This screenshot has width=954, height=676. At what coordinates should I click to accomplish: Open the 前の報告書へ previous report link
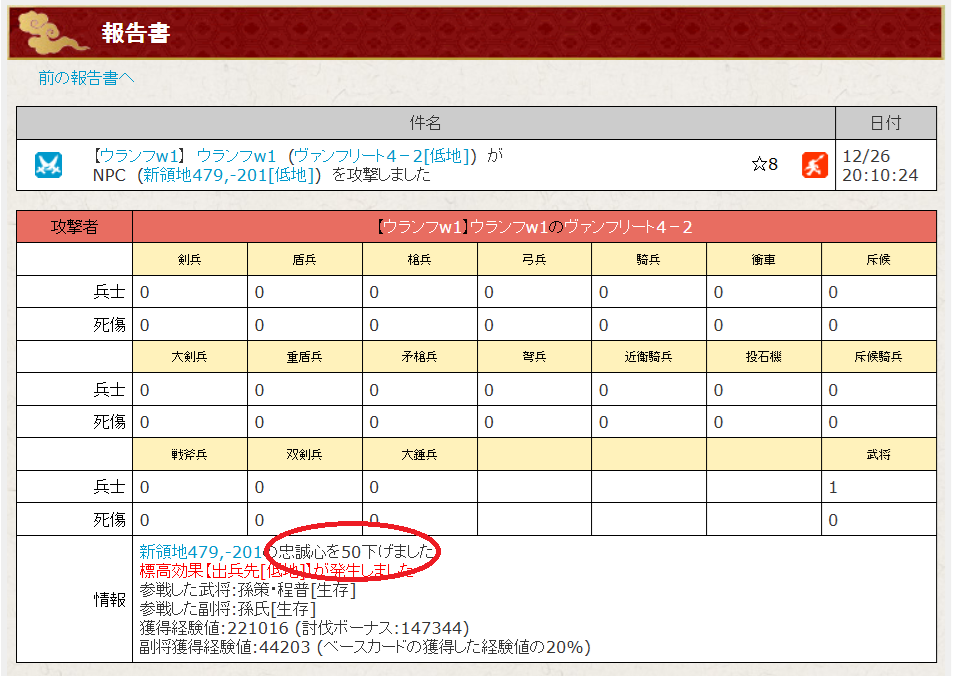[x=86, y=78]
